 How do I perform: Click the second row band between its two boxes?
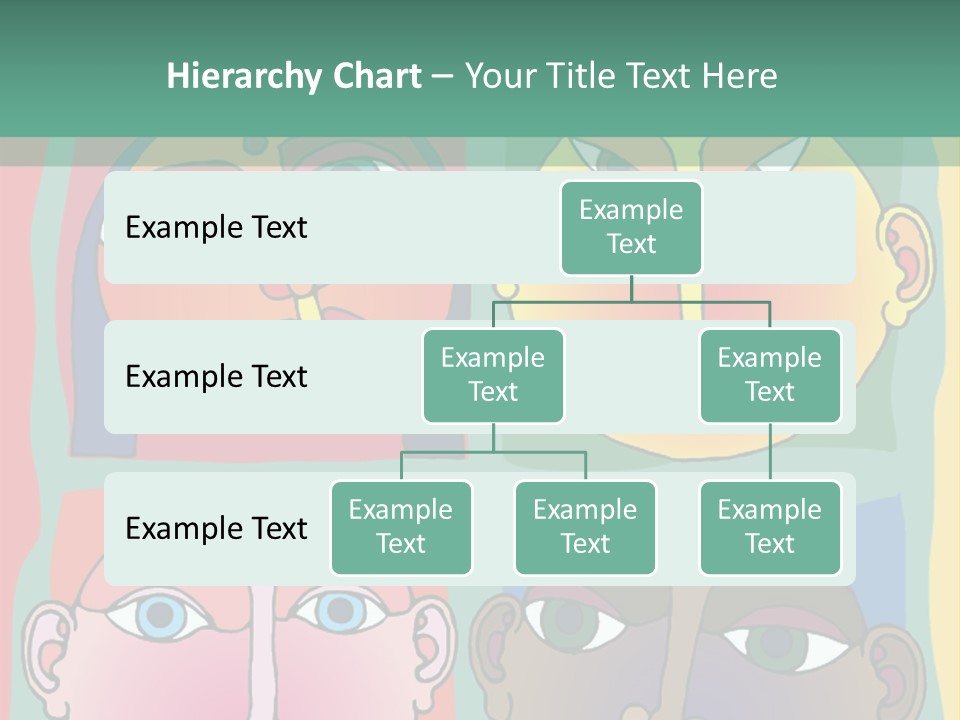632,377
